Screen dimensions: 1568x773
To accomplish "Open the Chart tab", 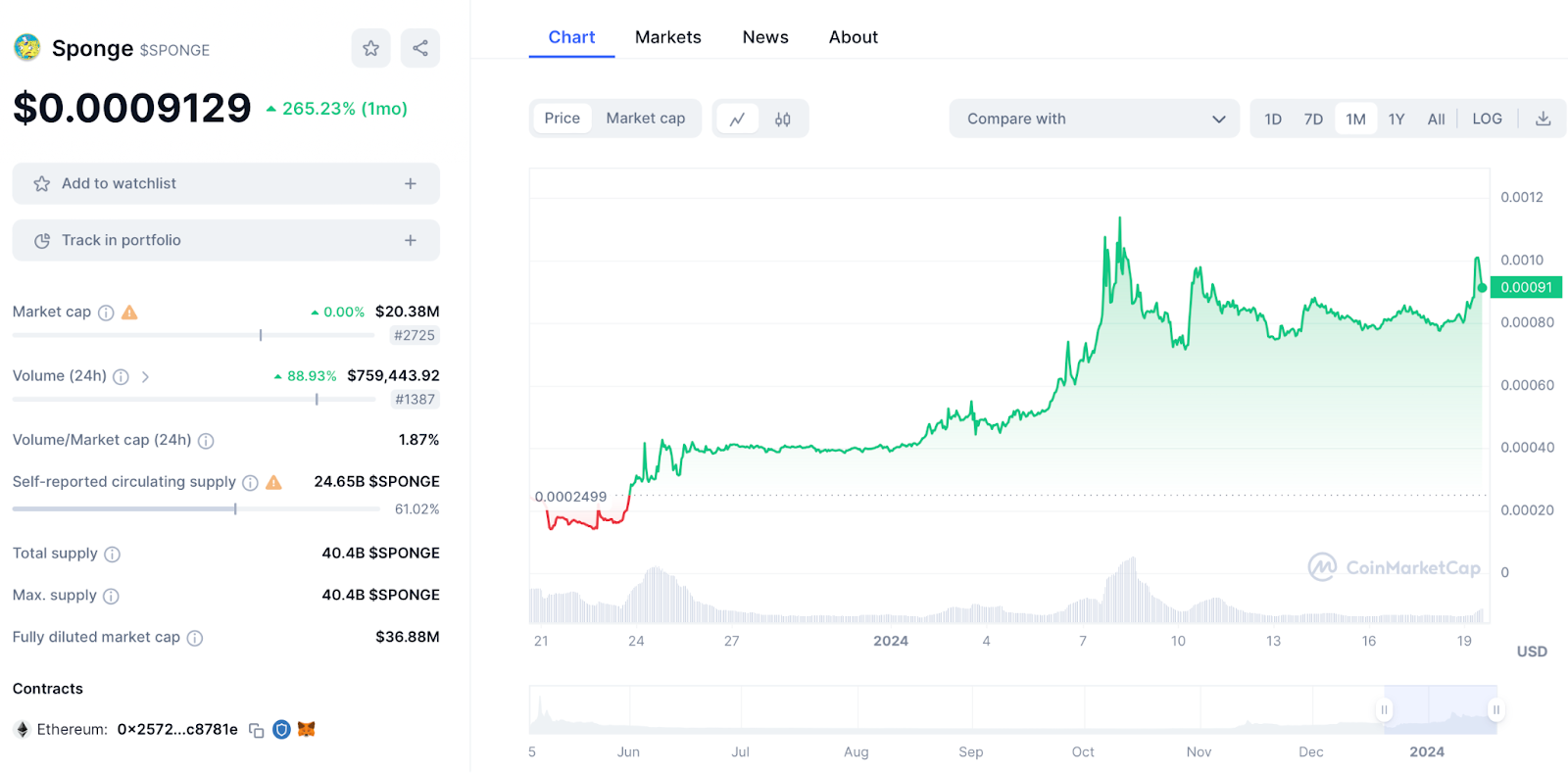I will coord(571,37).
